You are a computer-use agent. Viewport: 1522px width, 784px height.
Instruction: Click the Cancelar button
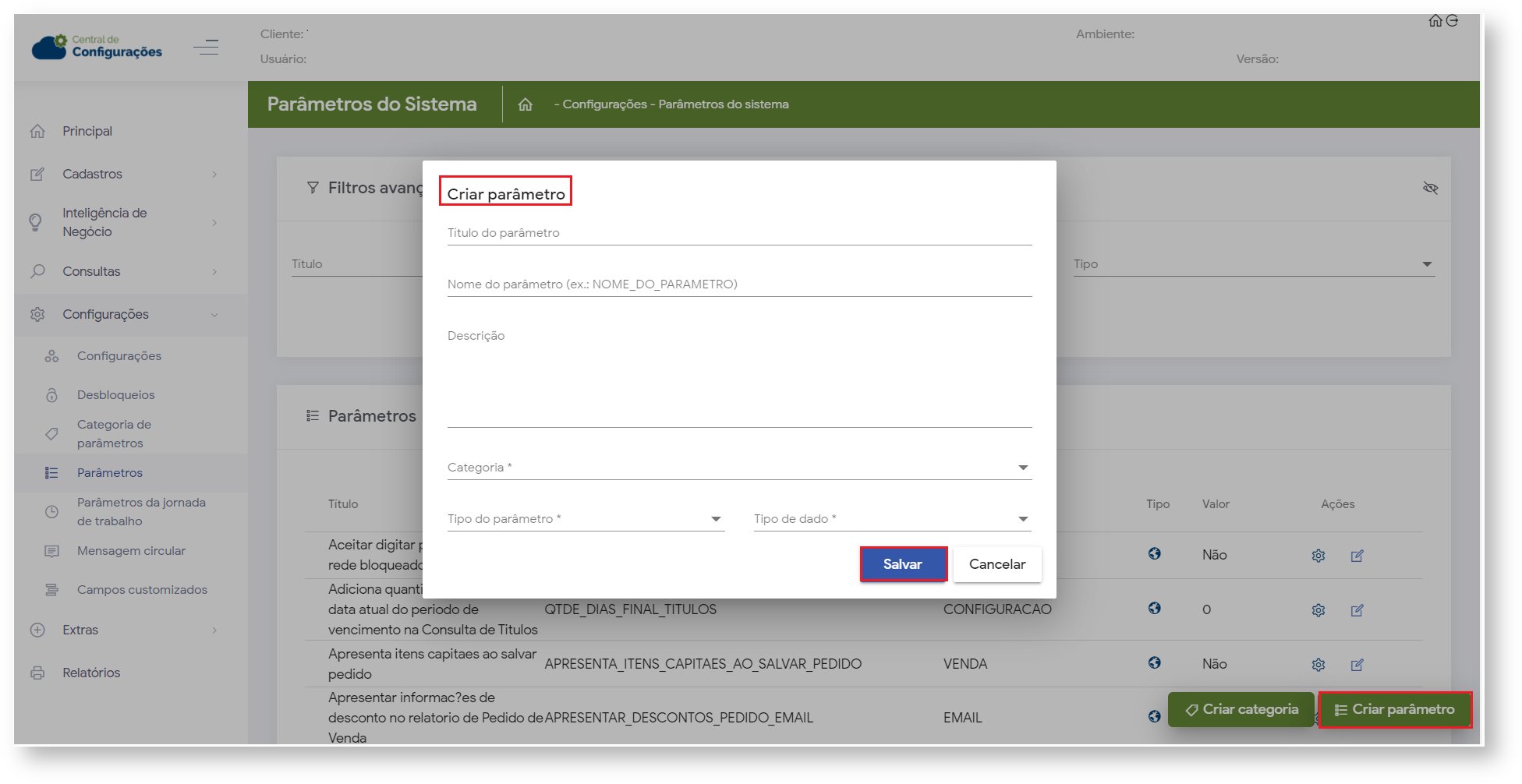(996, 564)
